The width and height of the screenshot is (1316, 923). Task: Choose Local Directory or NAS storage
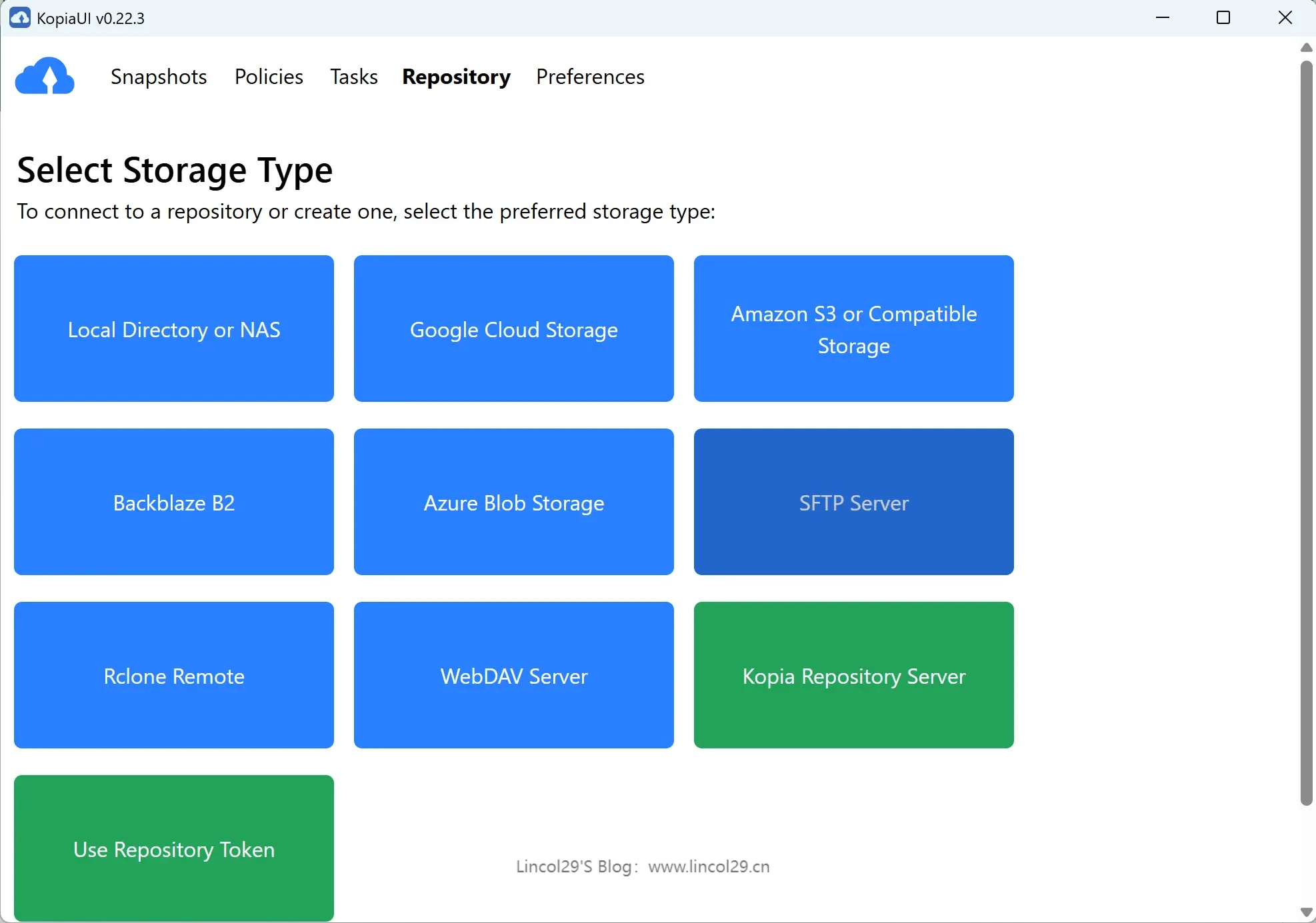coord(174,329)
